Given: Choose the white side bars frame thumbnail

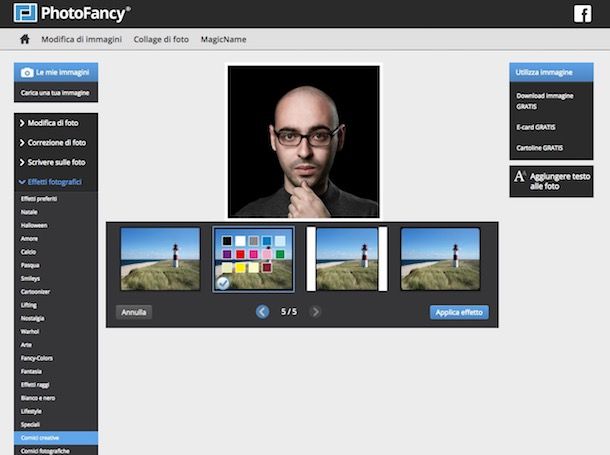Looking at the screenshot, I should (347, 259).
